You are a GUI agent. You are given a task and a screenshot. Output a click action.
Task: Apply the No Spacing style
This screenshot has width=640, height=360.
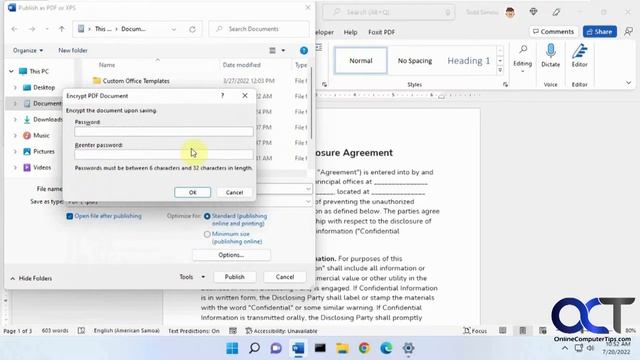[x=415, y=60]
